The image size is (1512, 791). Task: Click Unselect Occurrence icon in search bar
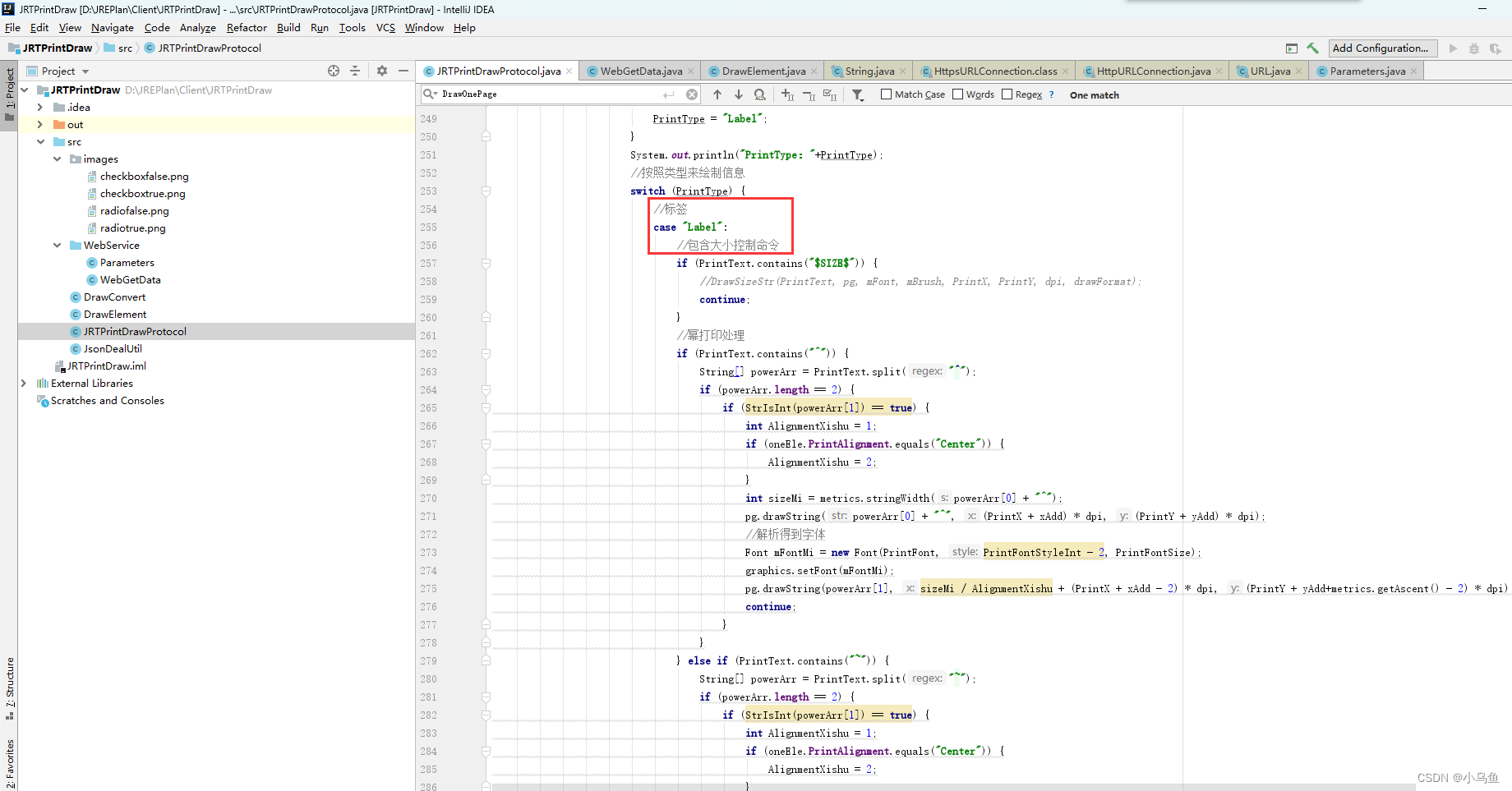(x=809, y=94)
